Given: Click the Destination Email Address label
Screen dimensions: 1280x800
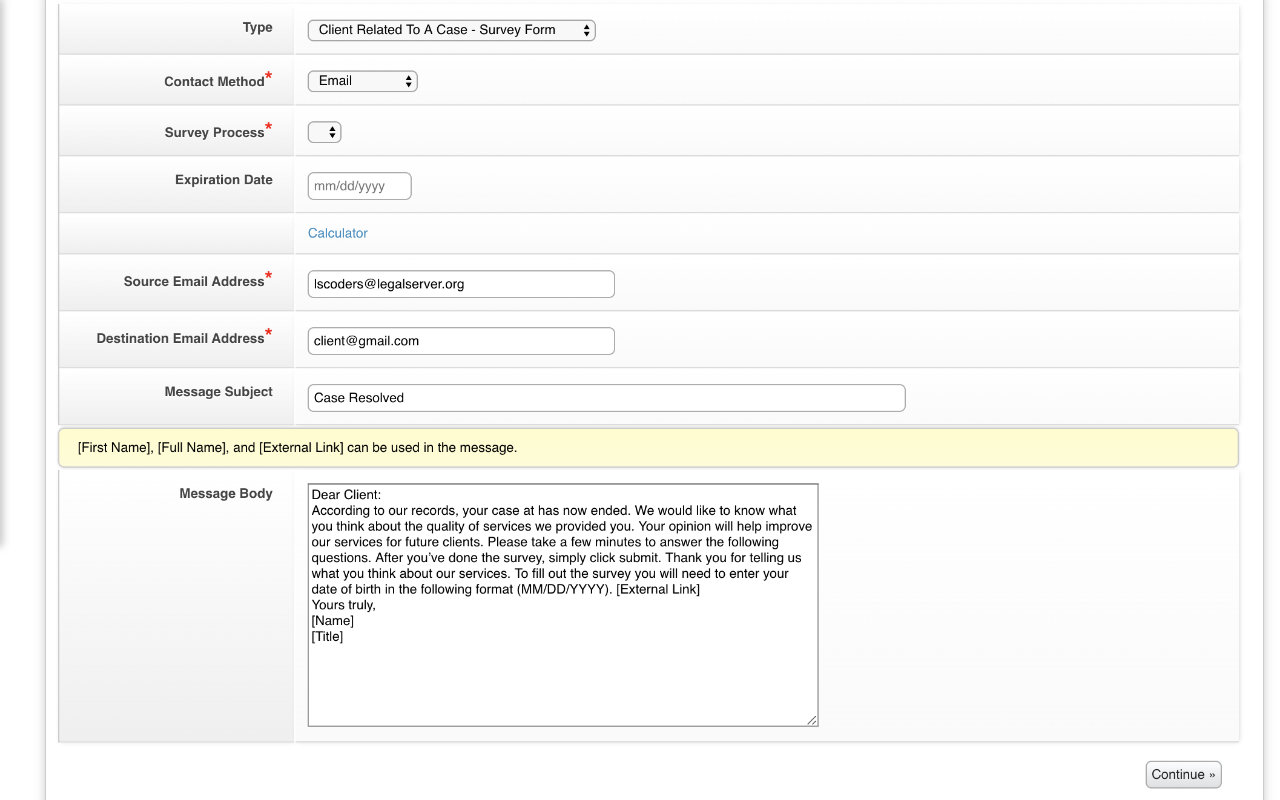Looking at the screenshot, I should click(x=180, y=339).
